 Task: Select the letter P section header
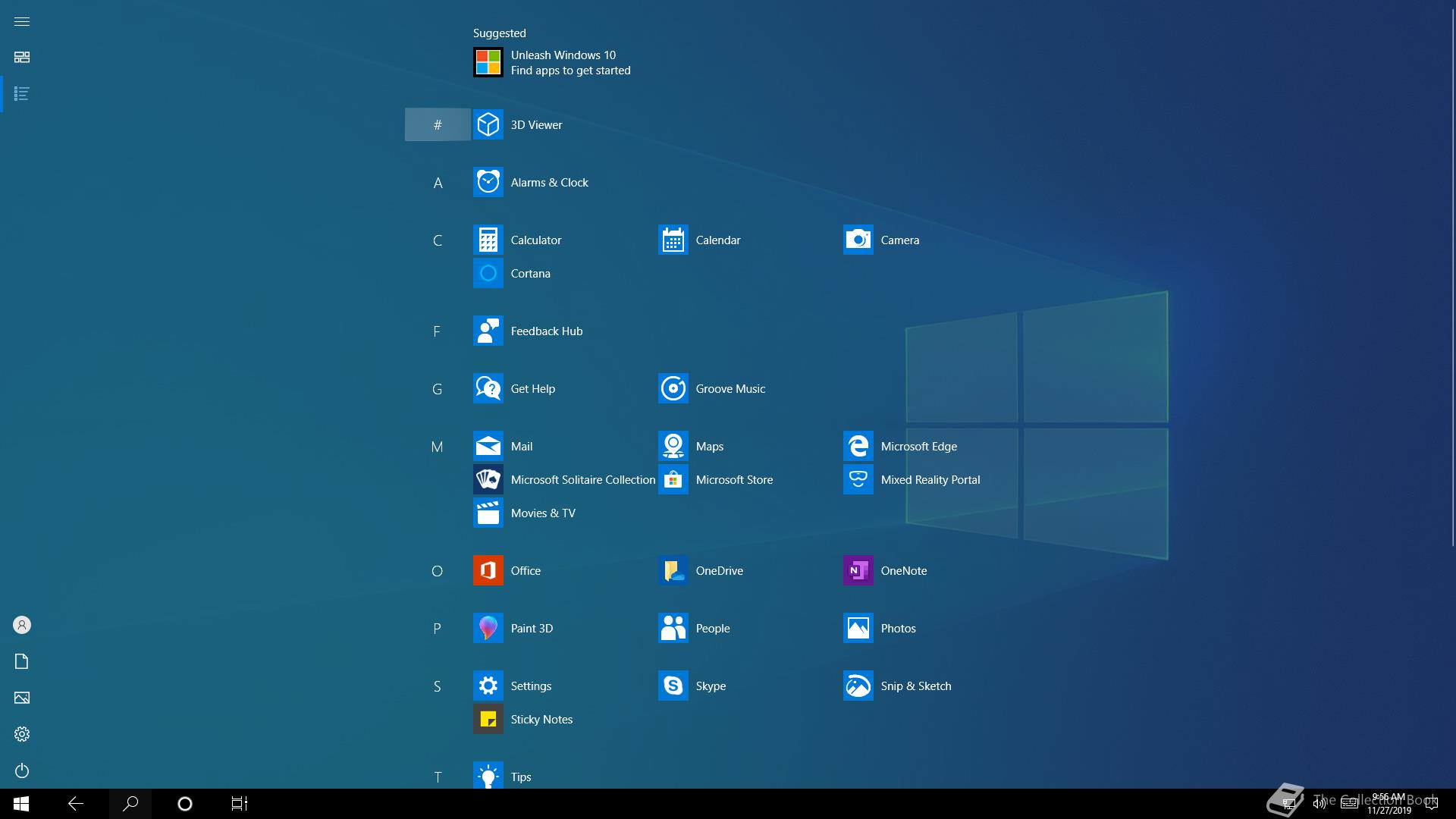pos(438,628)
